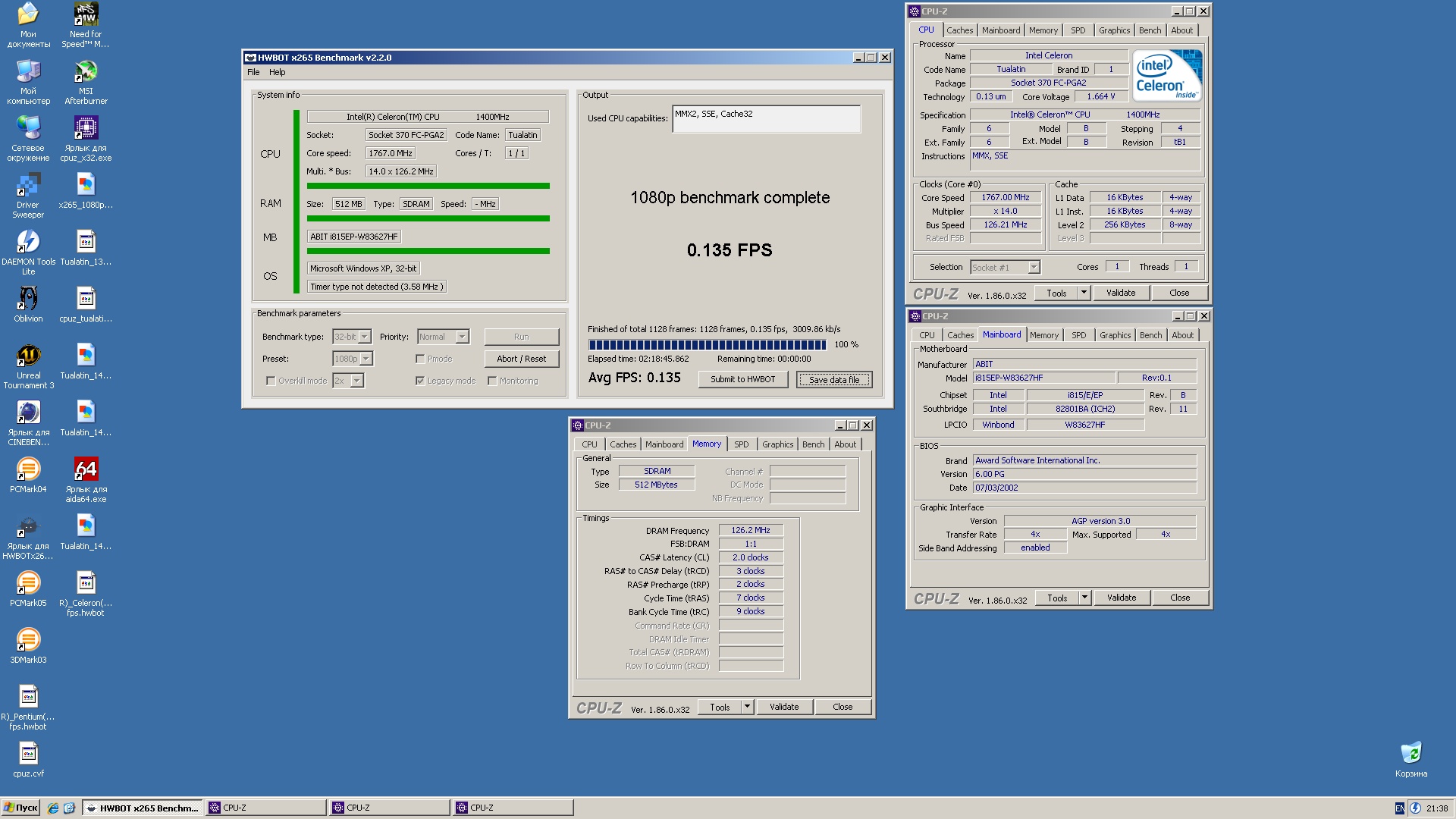1456x819 pixels.
Task: Click the Core speed 1767.0 MHz field
Action: 391,153
